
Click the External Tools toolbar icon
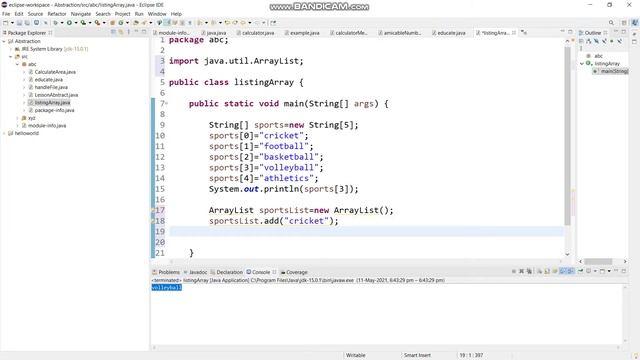pyautogui.click(x=98, y=23)
